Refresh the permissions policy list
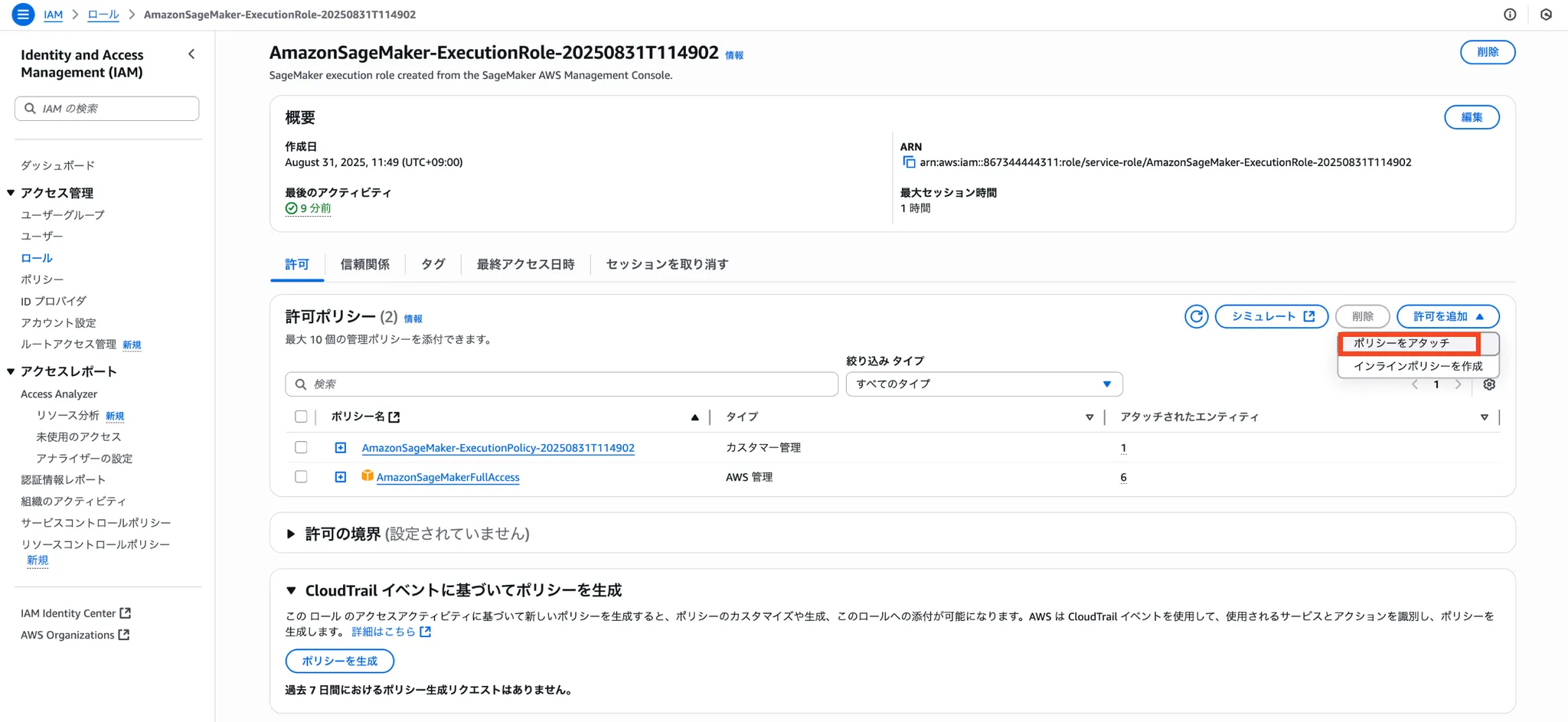This screenshot has width=1568, height=722. 1196,316
